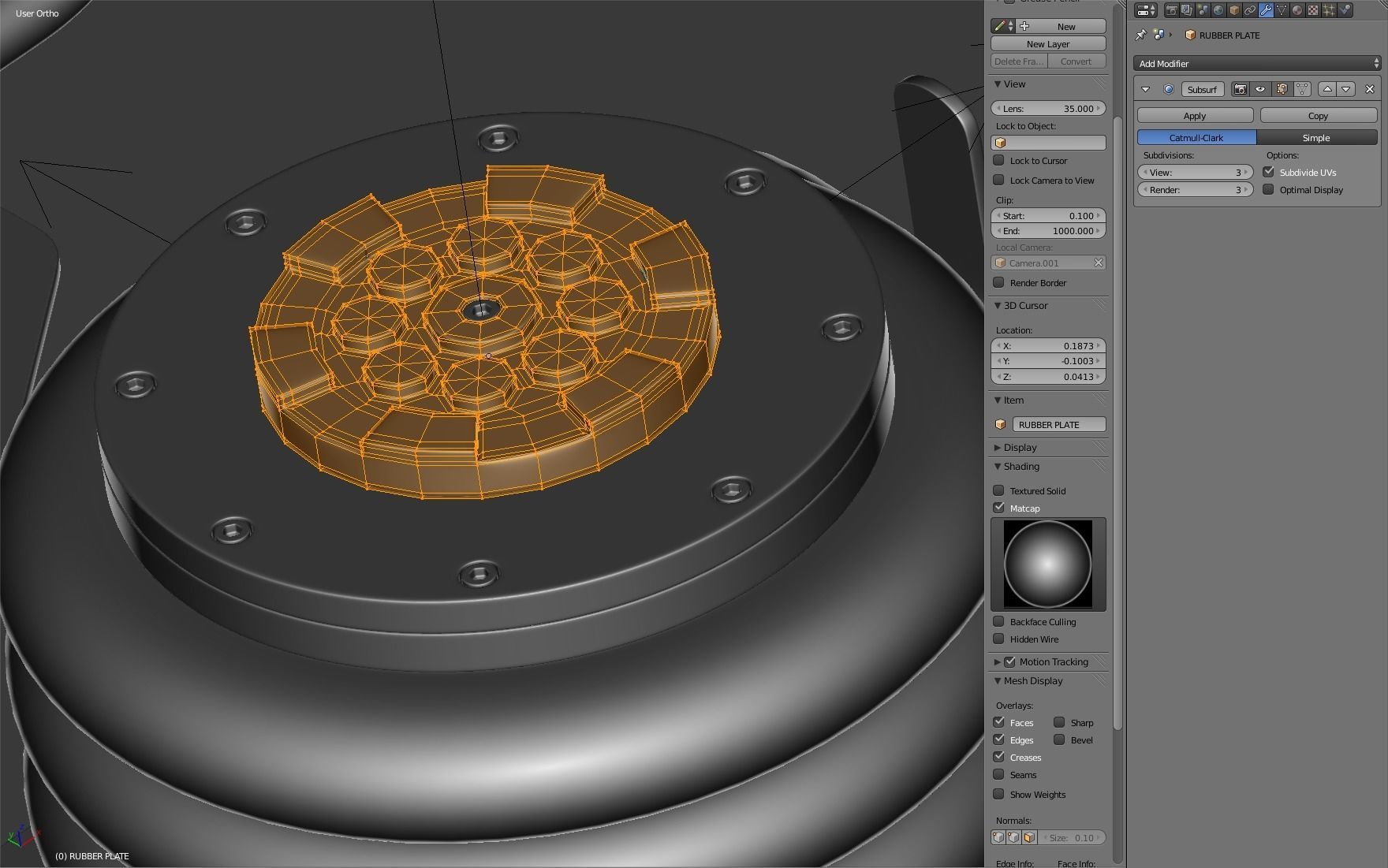The image size is (1388, 868).
Task: Enable Lock to Cursor checkbox
Action: click(x=998, y=160)
